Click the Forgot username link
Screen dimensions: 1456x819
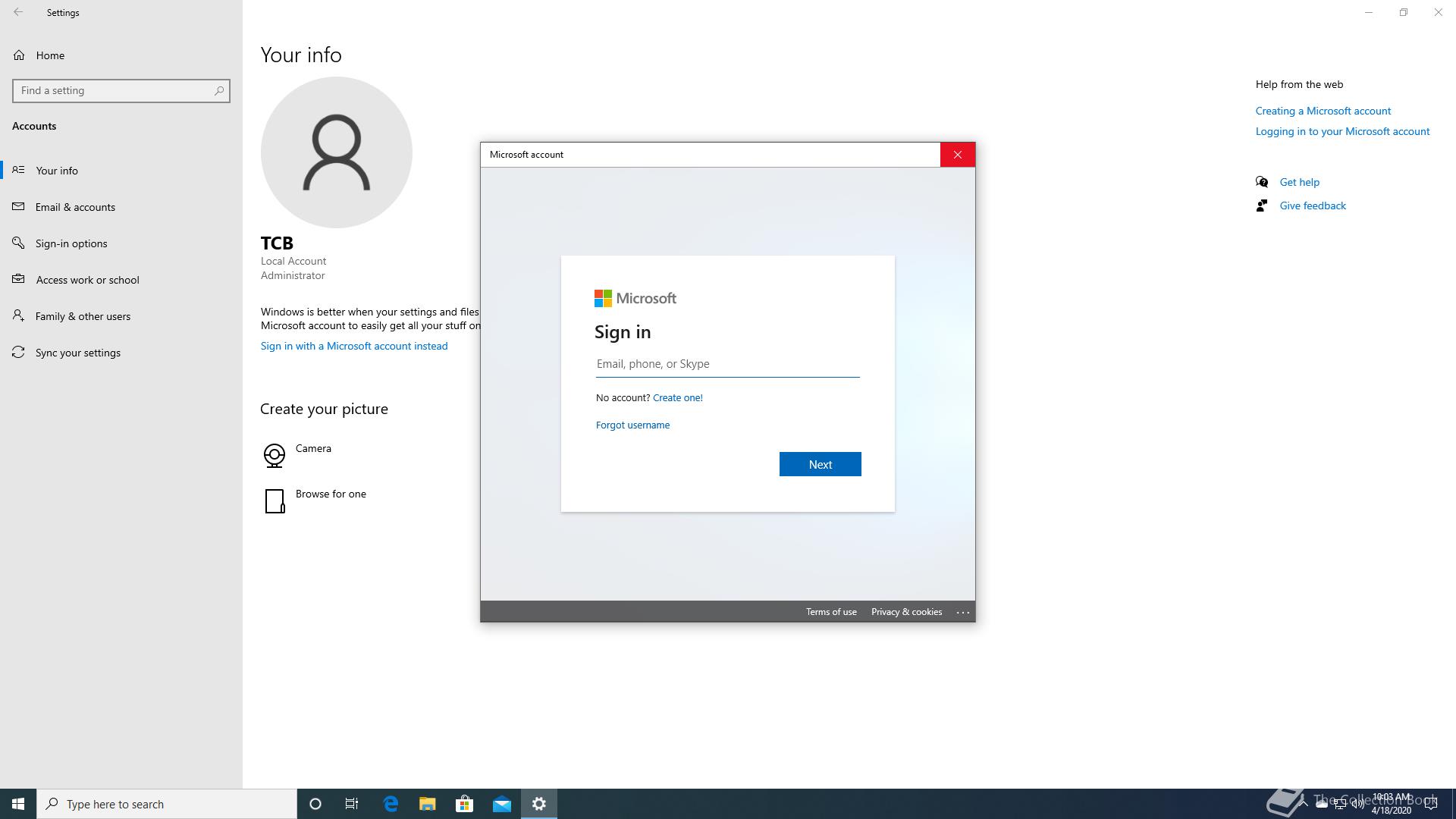pos(632,425)
